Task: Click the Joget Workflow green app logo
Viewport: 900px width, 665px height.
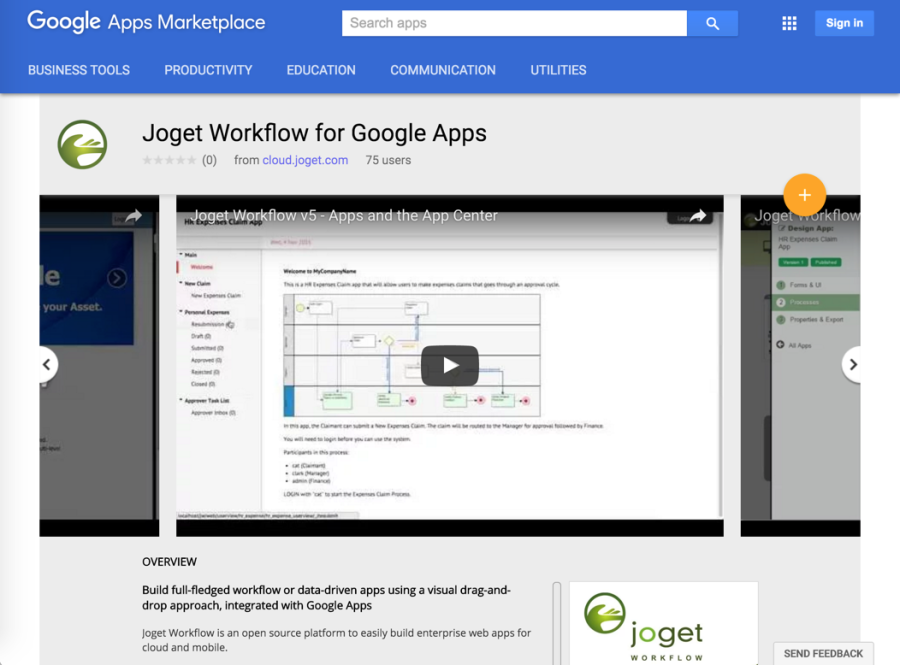Action: 82,144
